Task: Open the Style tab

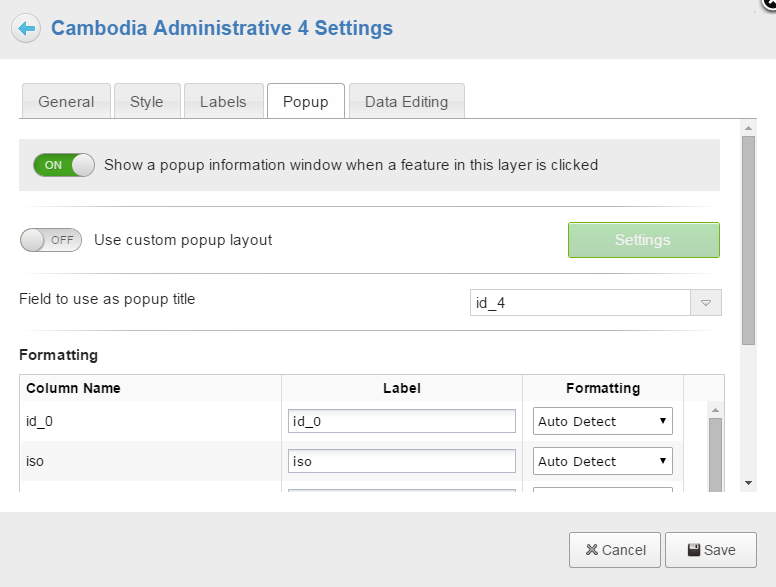Action: (147, 101)
